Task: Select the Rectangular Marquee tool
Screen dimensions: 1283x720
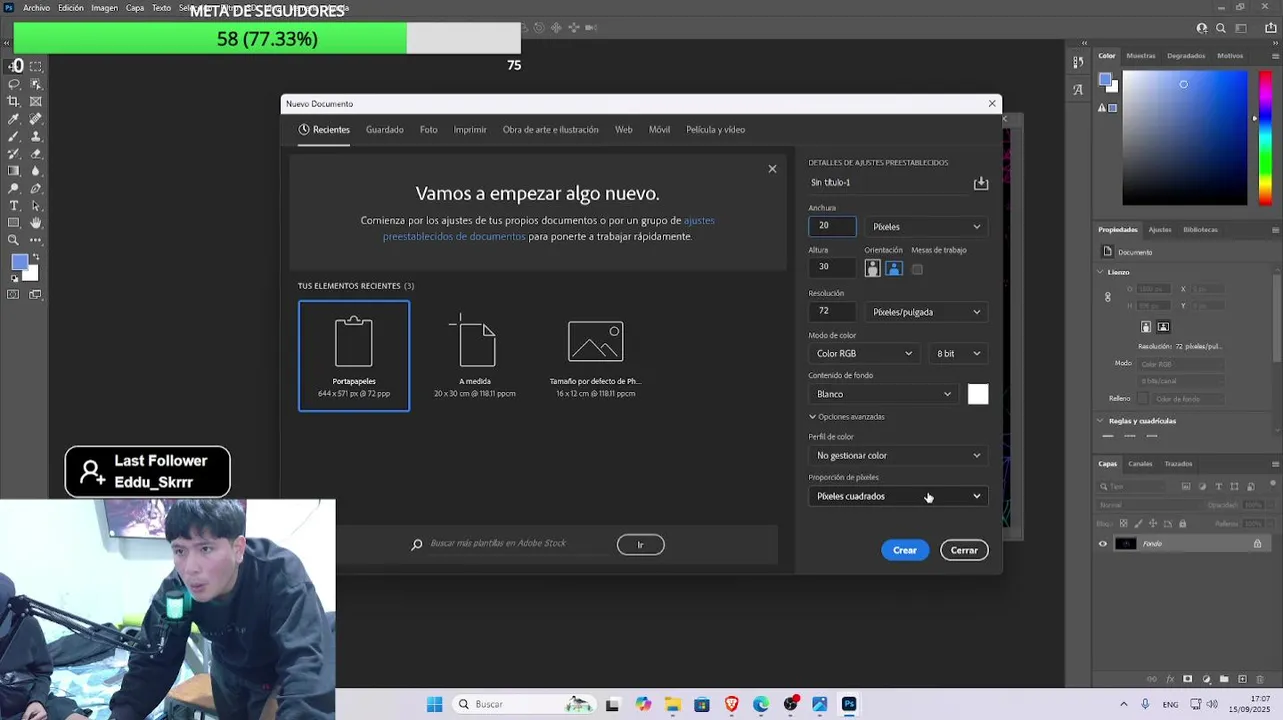Action: coord(36,67)
